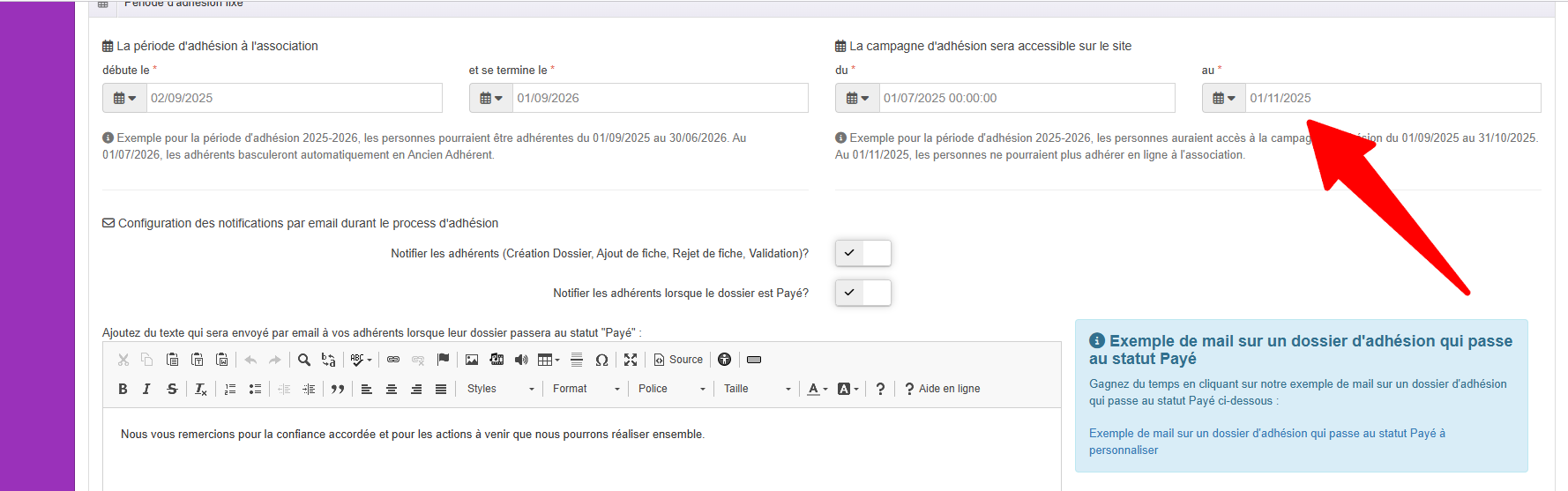This screenshot has width=1568, height=491.
Task: Open the calendar picker for 'débute le' date
Action: 124,98
